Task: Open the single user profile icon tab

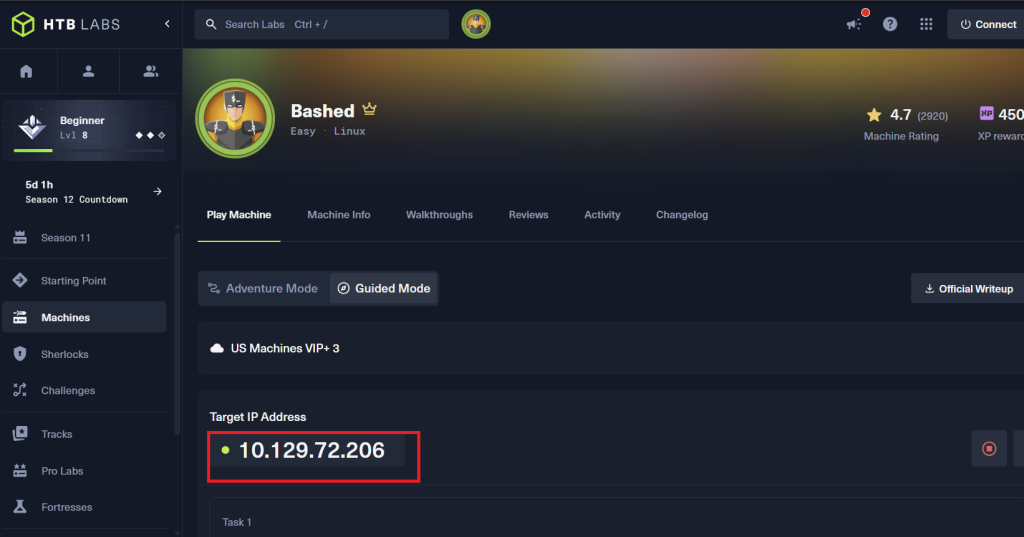Action: [x=88, y=71]
